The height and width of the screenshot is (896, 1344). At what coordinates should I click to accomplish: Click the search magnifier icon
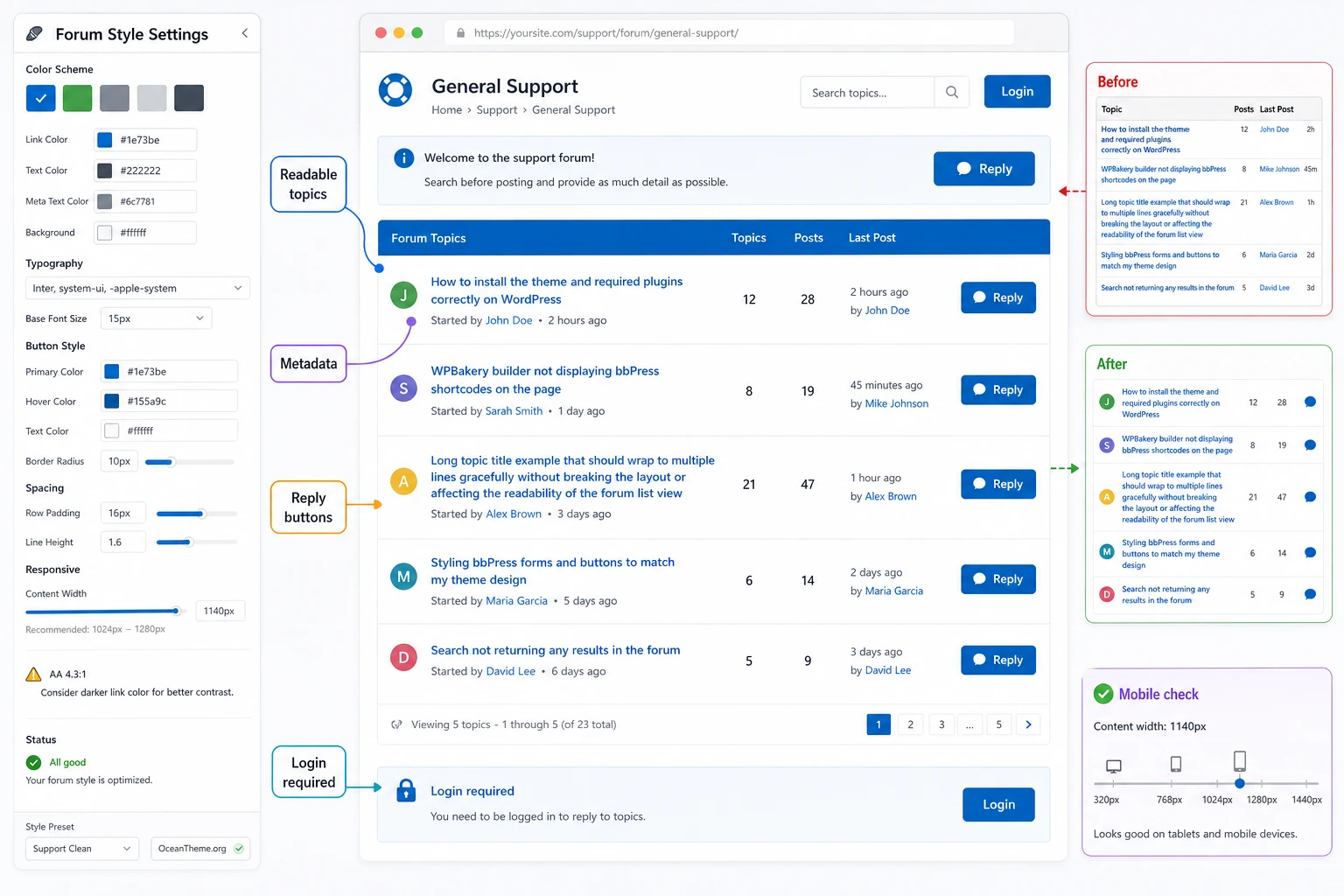952,92
